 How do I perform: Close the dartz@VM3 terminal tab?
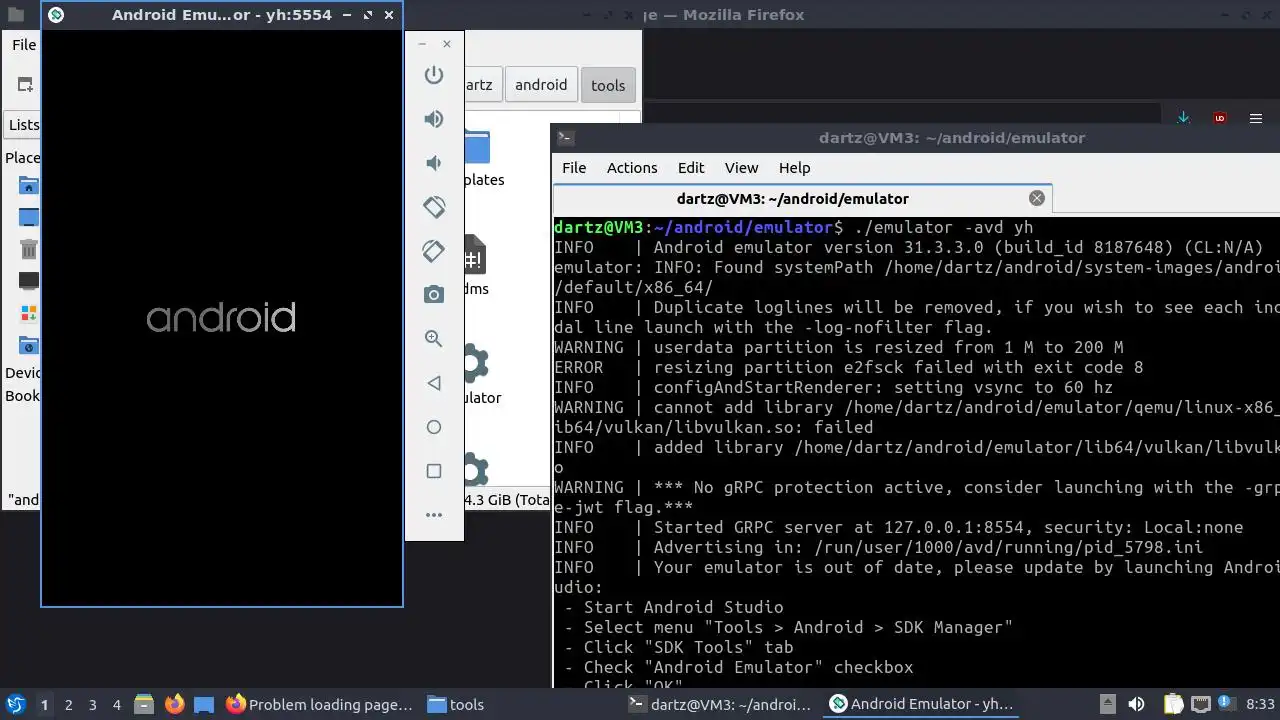(1037, 198)
